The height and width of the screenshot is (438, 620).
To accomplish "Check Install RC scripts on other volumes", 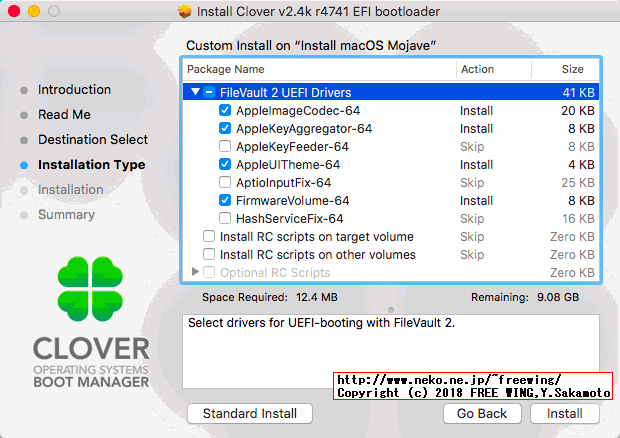I will [x=209, y=254].
